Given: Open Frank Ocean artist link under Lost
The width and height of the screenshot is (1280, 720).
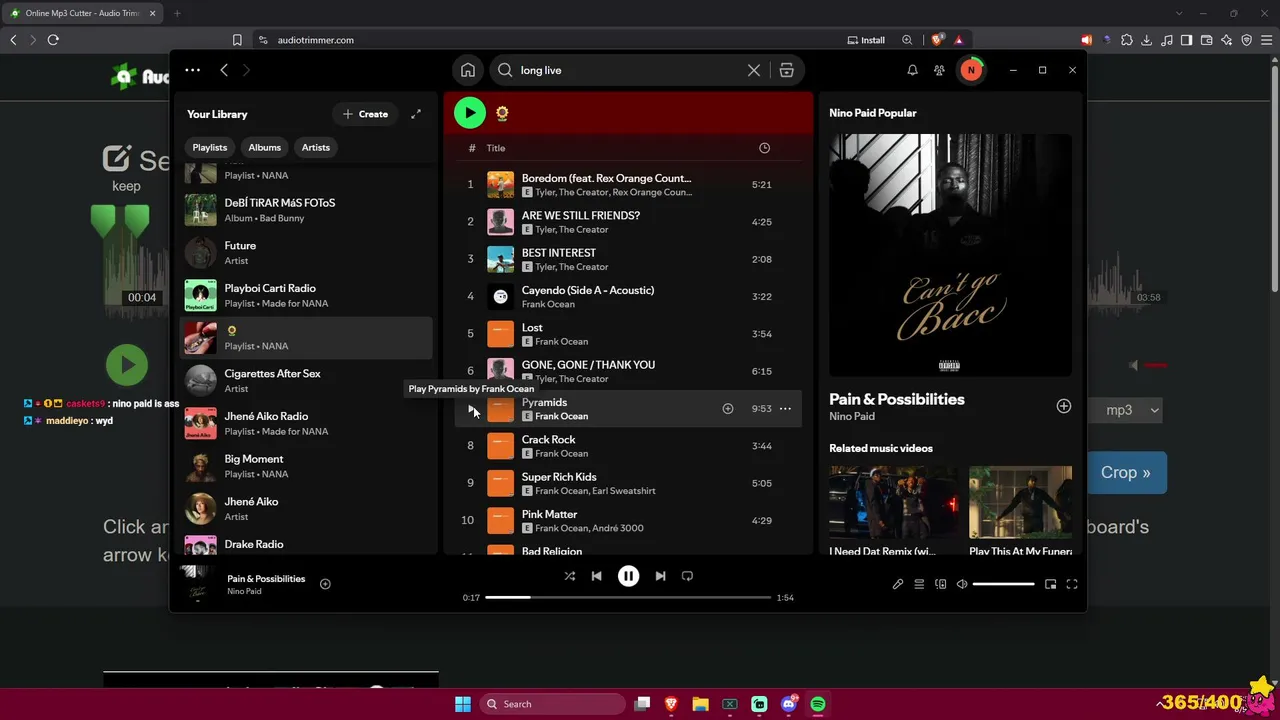Looking at the screenshot, I should pos(562,341).
